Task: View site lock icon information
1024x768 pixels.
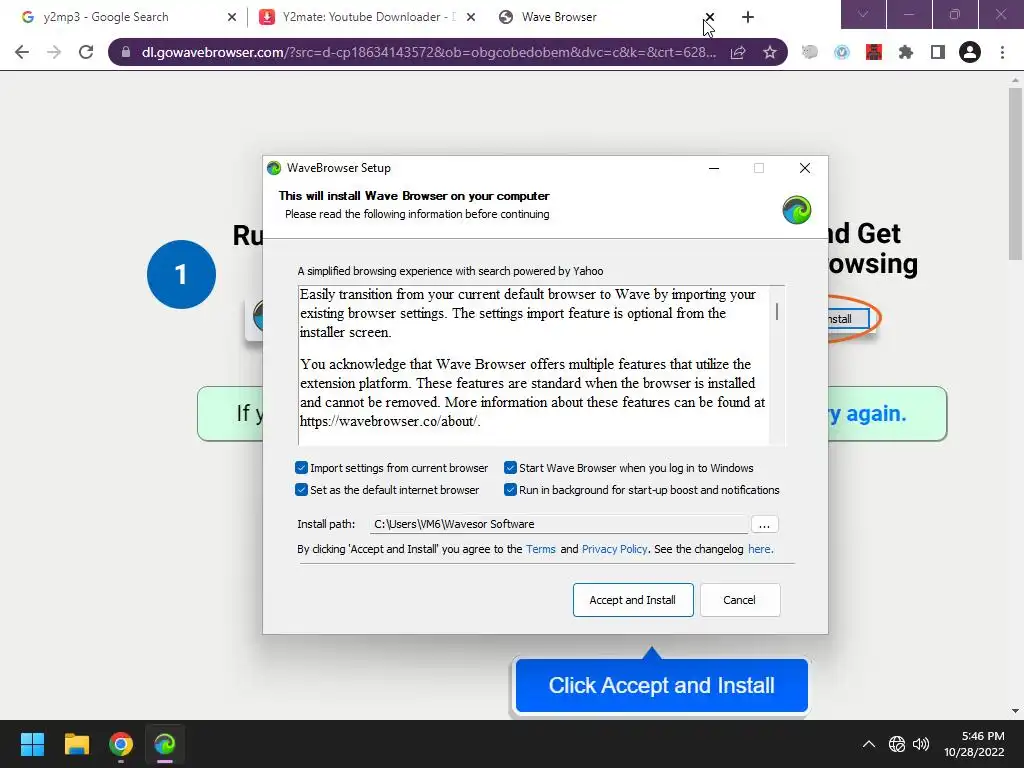Action: tap(125, 52)
